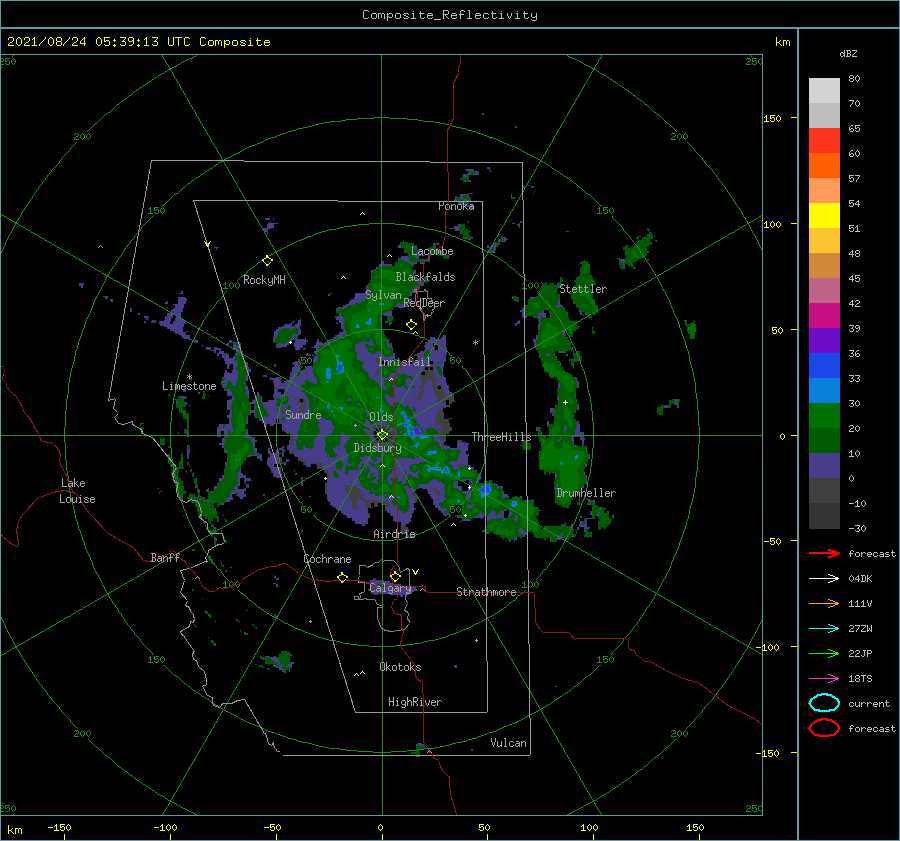Click the Lacombe town label
900x841 pixels.
point(432,251)
